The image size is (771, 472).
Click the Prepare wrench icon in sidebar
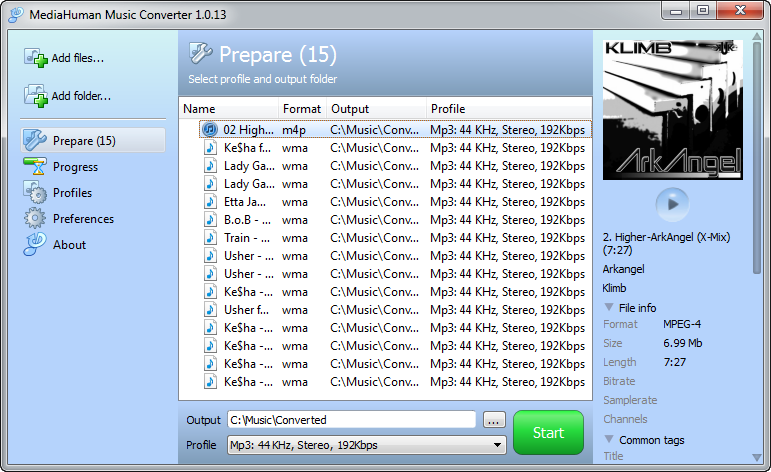[35, 140]
